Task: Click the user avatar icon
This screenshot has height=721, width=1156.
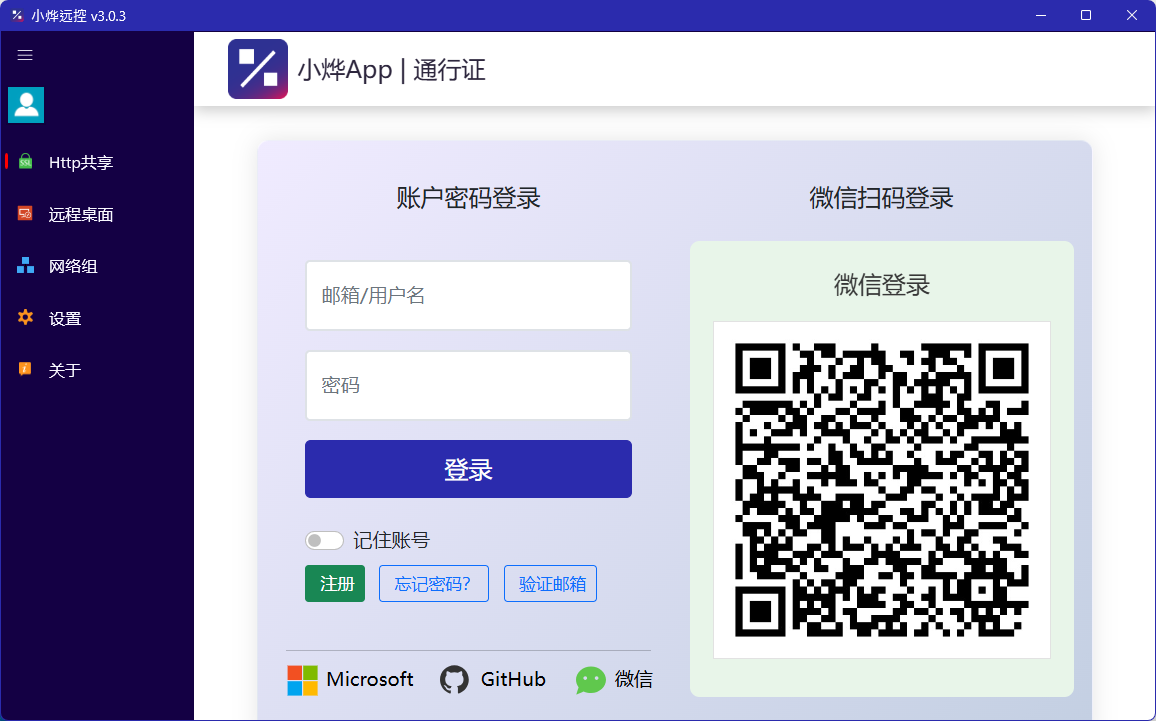Action: tap(26, 105)
